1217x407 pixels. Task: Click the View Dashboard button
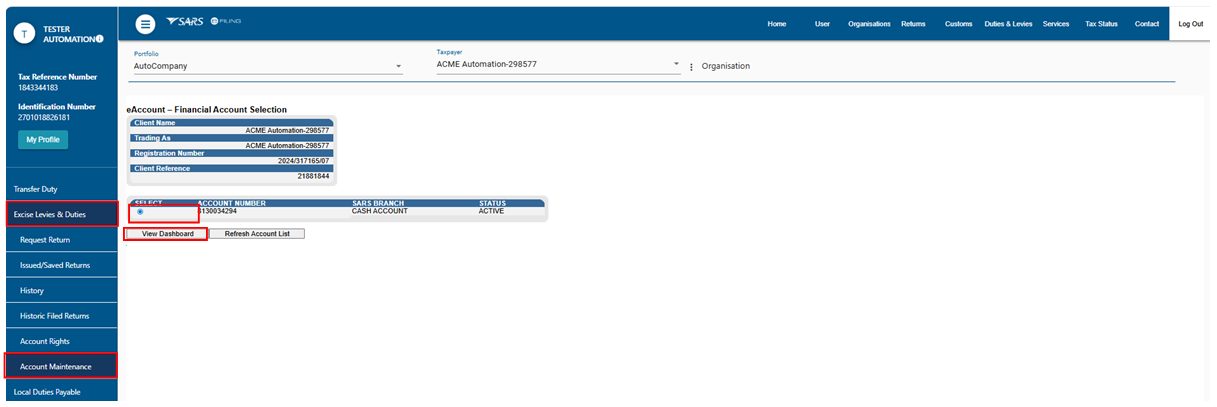[167, 234]
